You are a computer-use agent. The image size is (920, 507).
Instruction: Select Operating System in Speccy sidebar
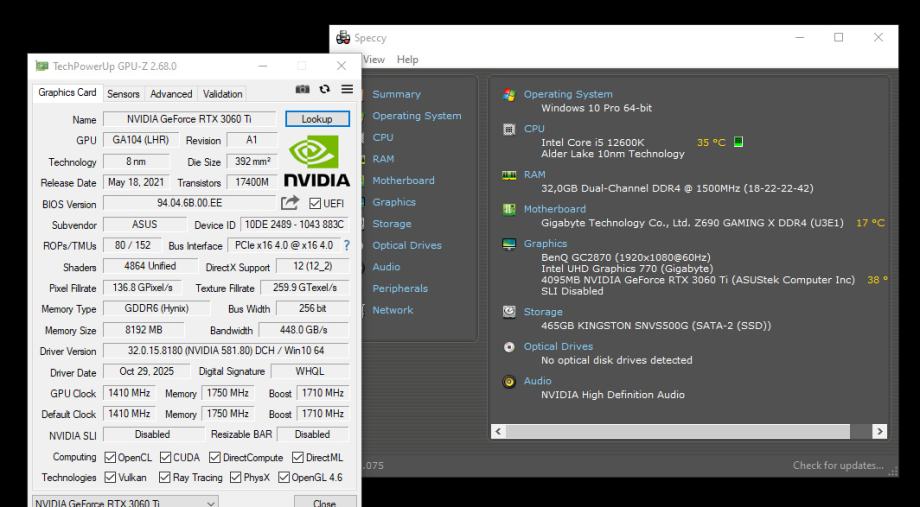[x=417, y=116]
